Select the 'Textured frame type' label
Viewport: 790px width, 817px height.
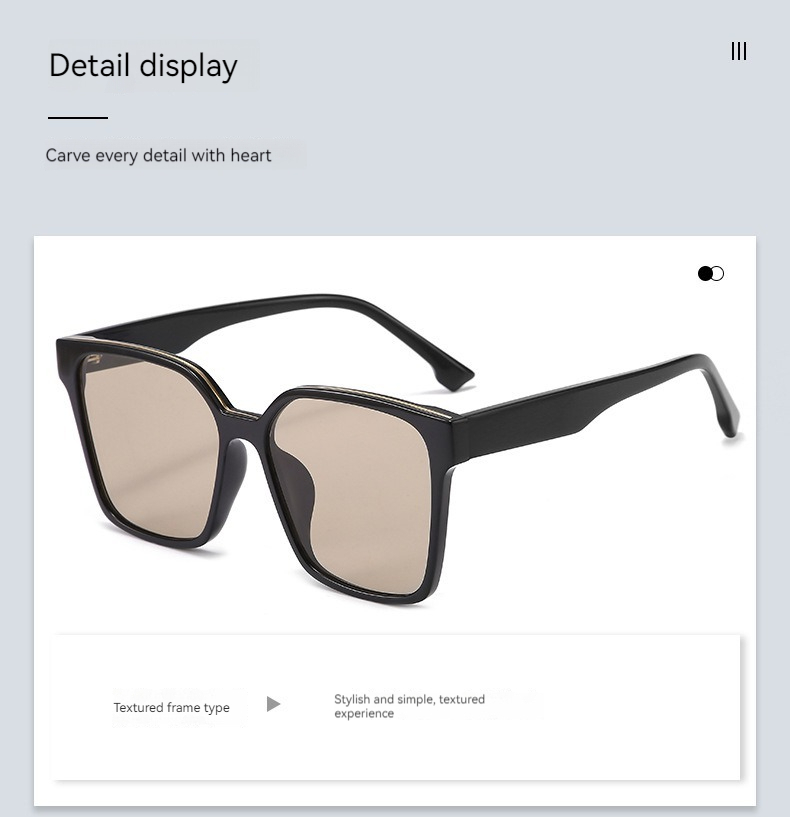point(171,708)
